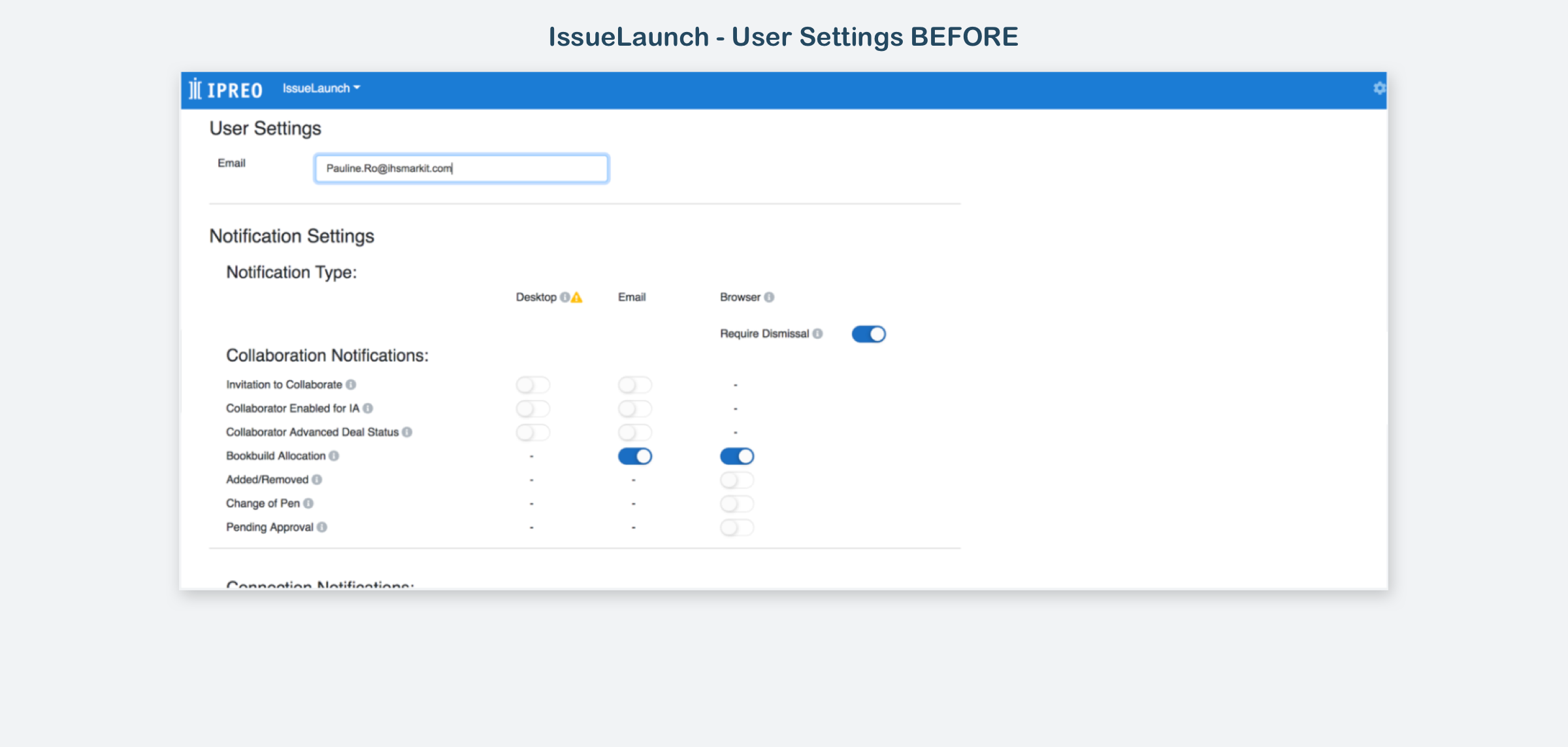Click the Collaborator Advanced Deal Status info icon
Viewport: 1568px width, 747px height.
pos(407,432)
